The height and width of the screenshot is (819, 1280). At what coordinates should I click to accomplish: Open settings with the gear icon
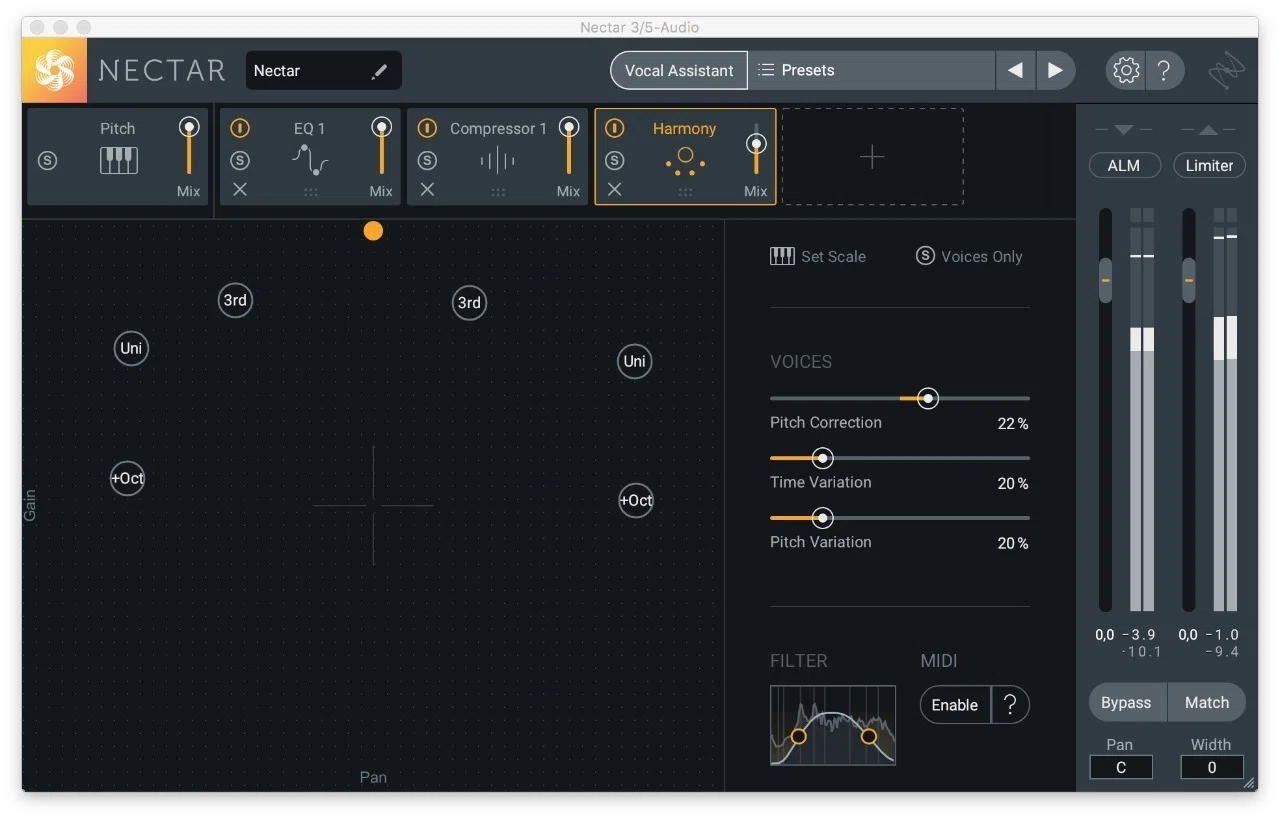click(1126, 71)
